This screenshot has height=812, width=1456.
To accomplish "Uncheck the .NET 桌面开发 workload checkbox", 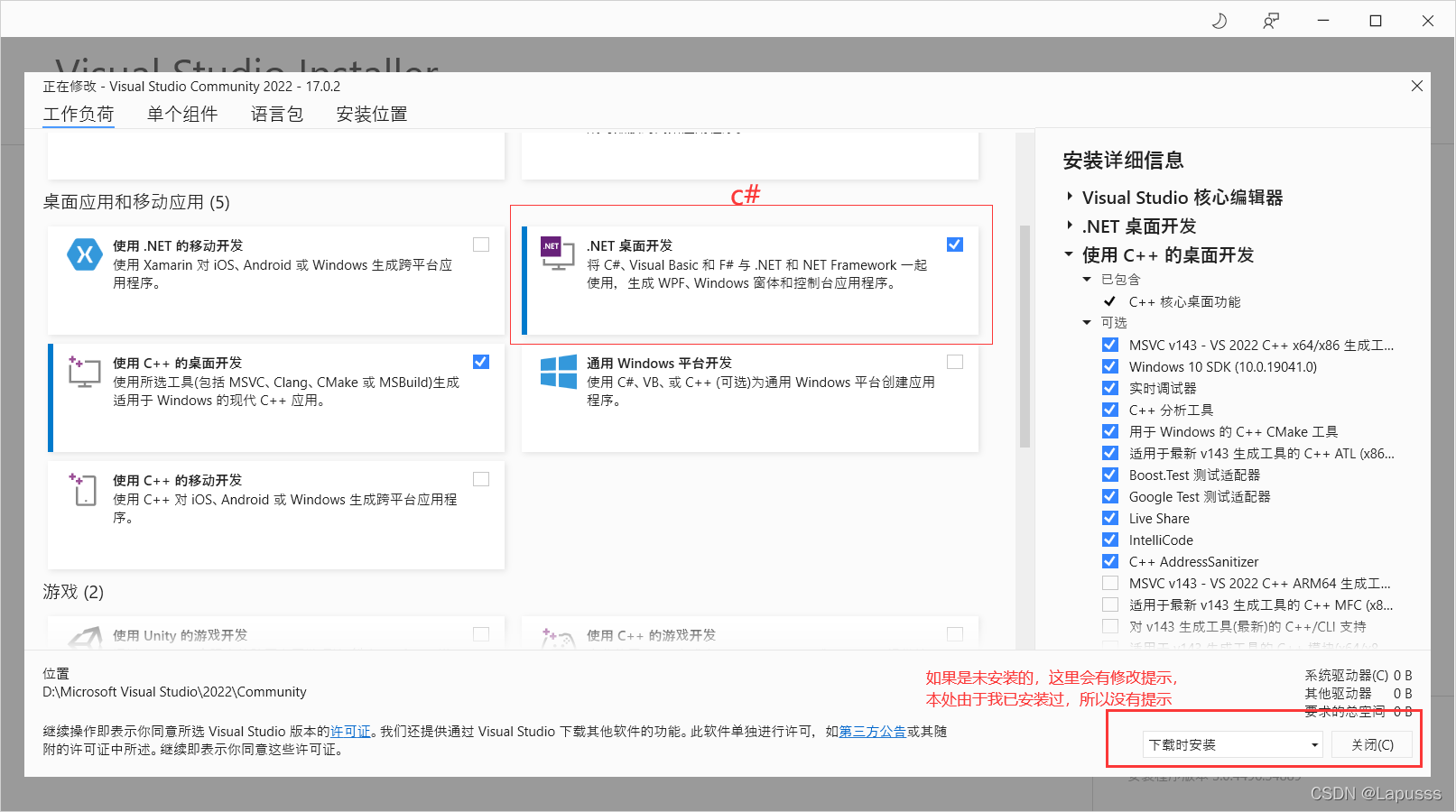I will (x=955, y=245).
